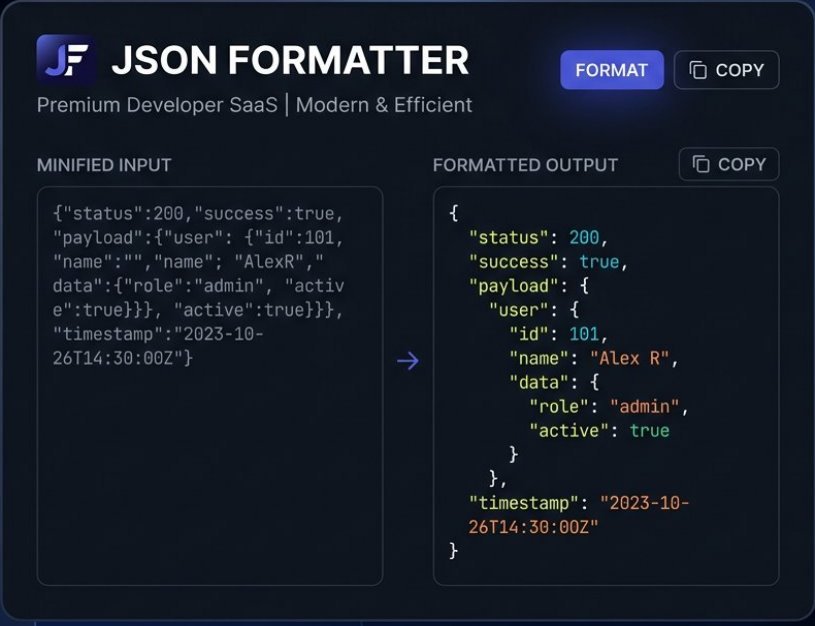The width and height of the screenshot is (815, 626).
Task: Click the "Alex R" value in output
Action: click(x=630, y=358)
